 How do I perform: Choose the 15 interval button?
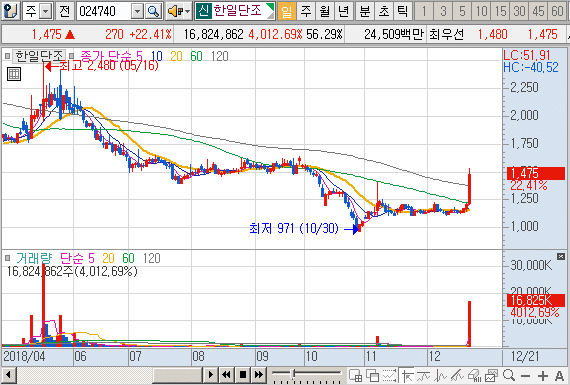coord(500,11)
